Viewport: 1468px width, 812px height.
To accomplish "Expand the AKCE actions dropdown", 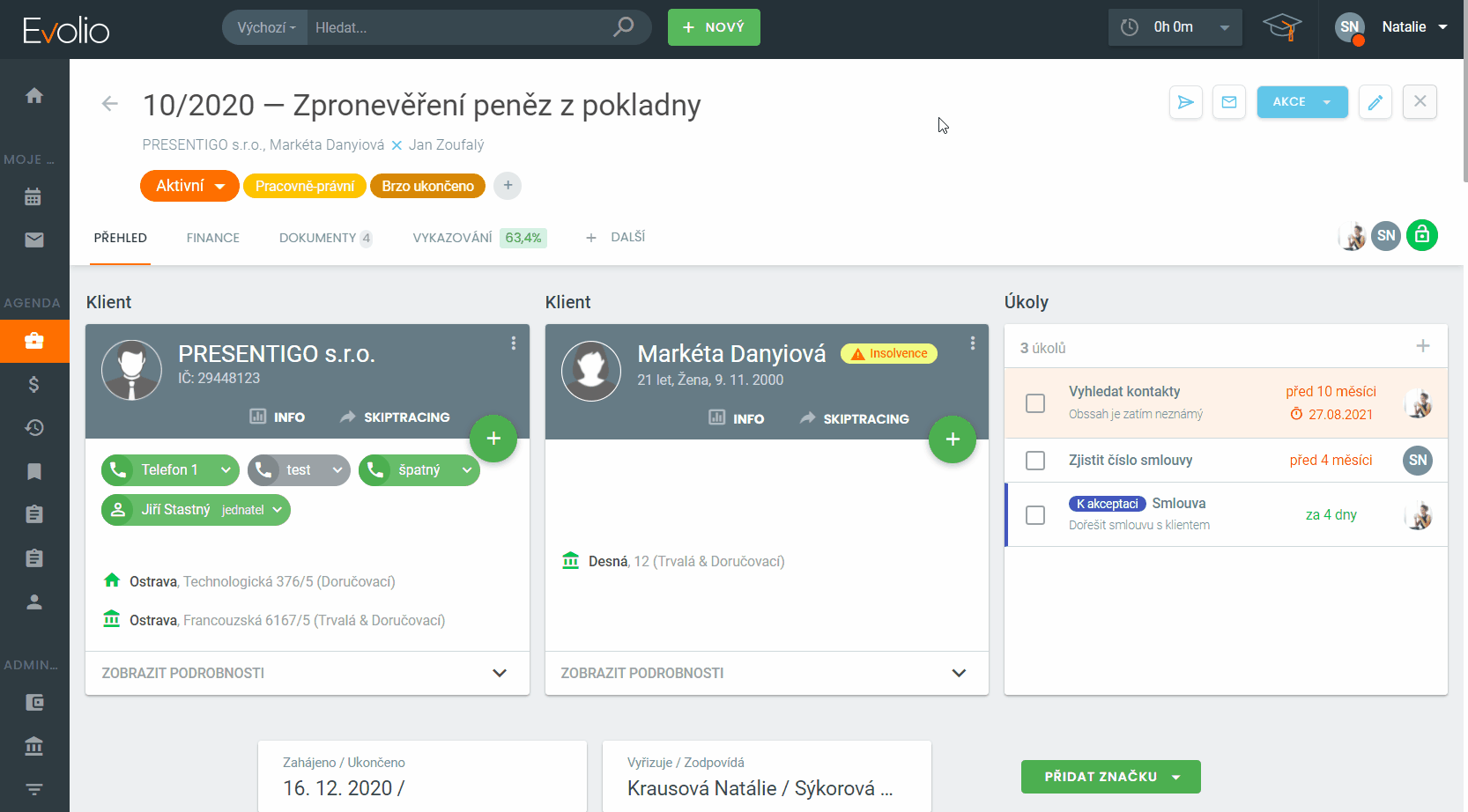I will click(1301, 102).
